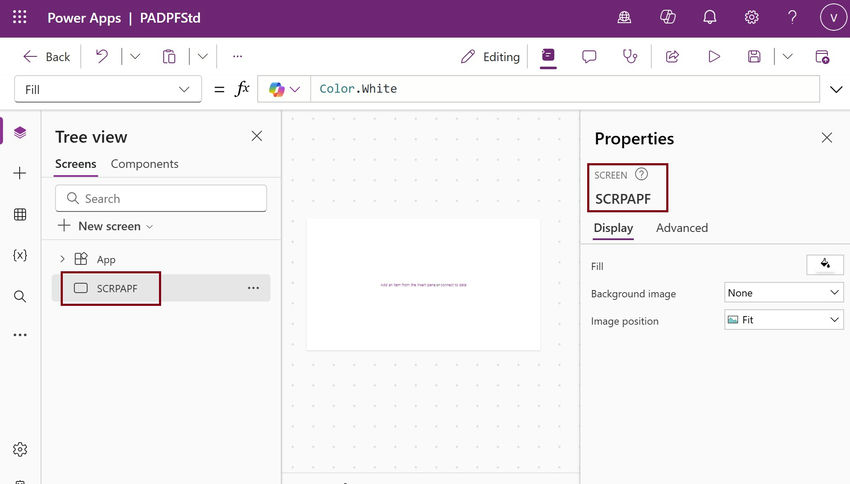Open the Fill property dropdown
The width and height of the screenshot is (850, 484).
point(108,89)
